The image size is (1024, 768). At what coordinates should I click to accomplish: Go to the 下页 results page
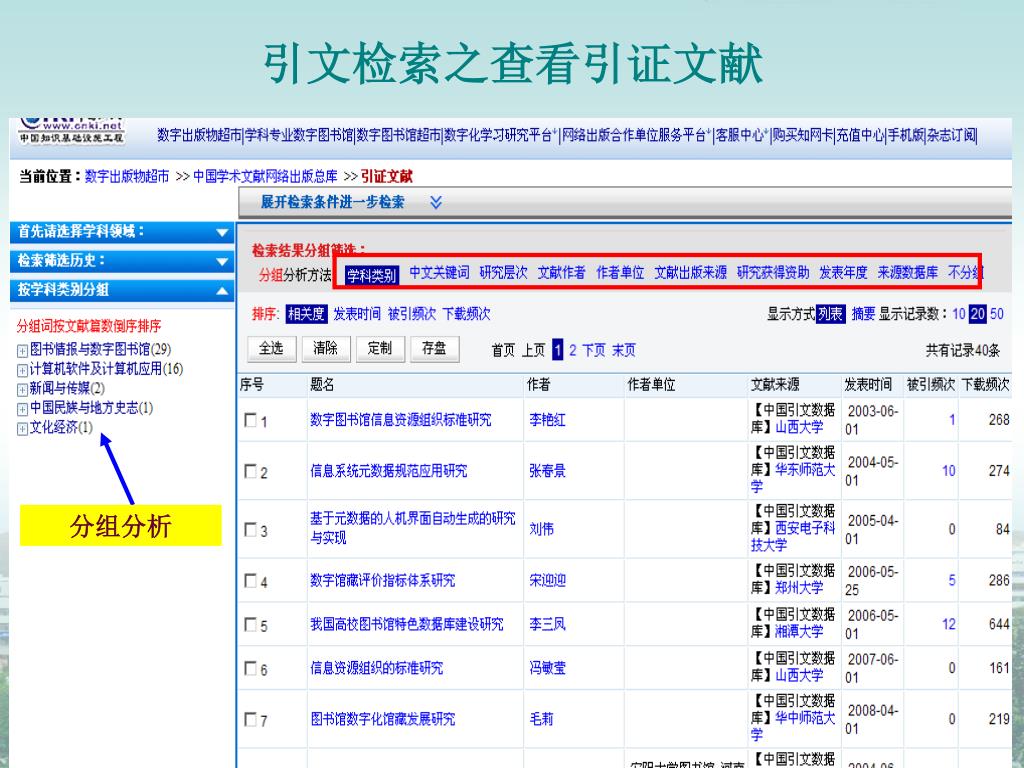(594, 350)
